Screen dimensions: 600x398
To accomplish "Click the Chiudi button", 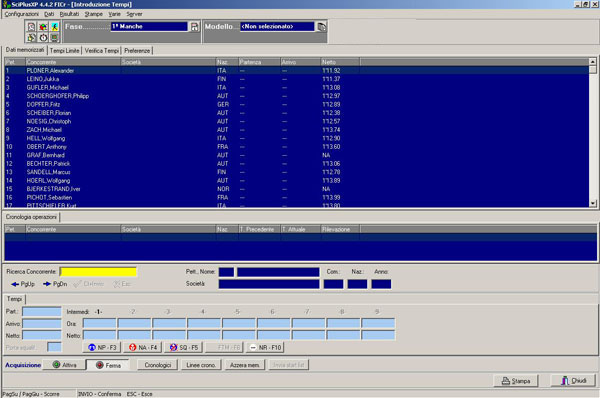I will tap(573, 381).
